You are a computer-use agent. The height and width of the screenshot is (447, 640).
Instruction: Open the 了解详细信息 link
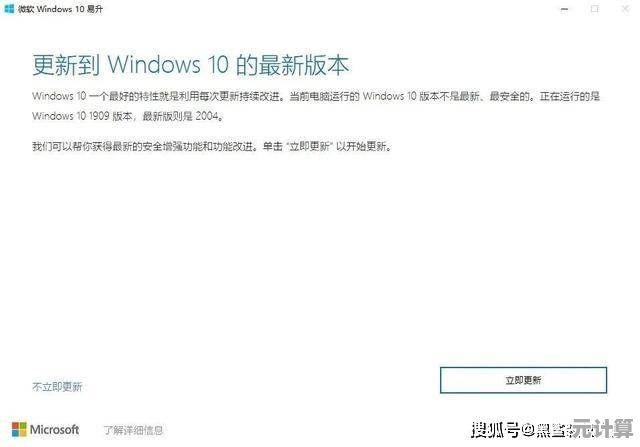(x=133, y=430)
